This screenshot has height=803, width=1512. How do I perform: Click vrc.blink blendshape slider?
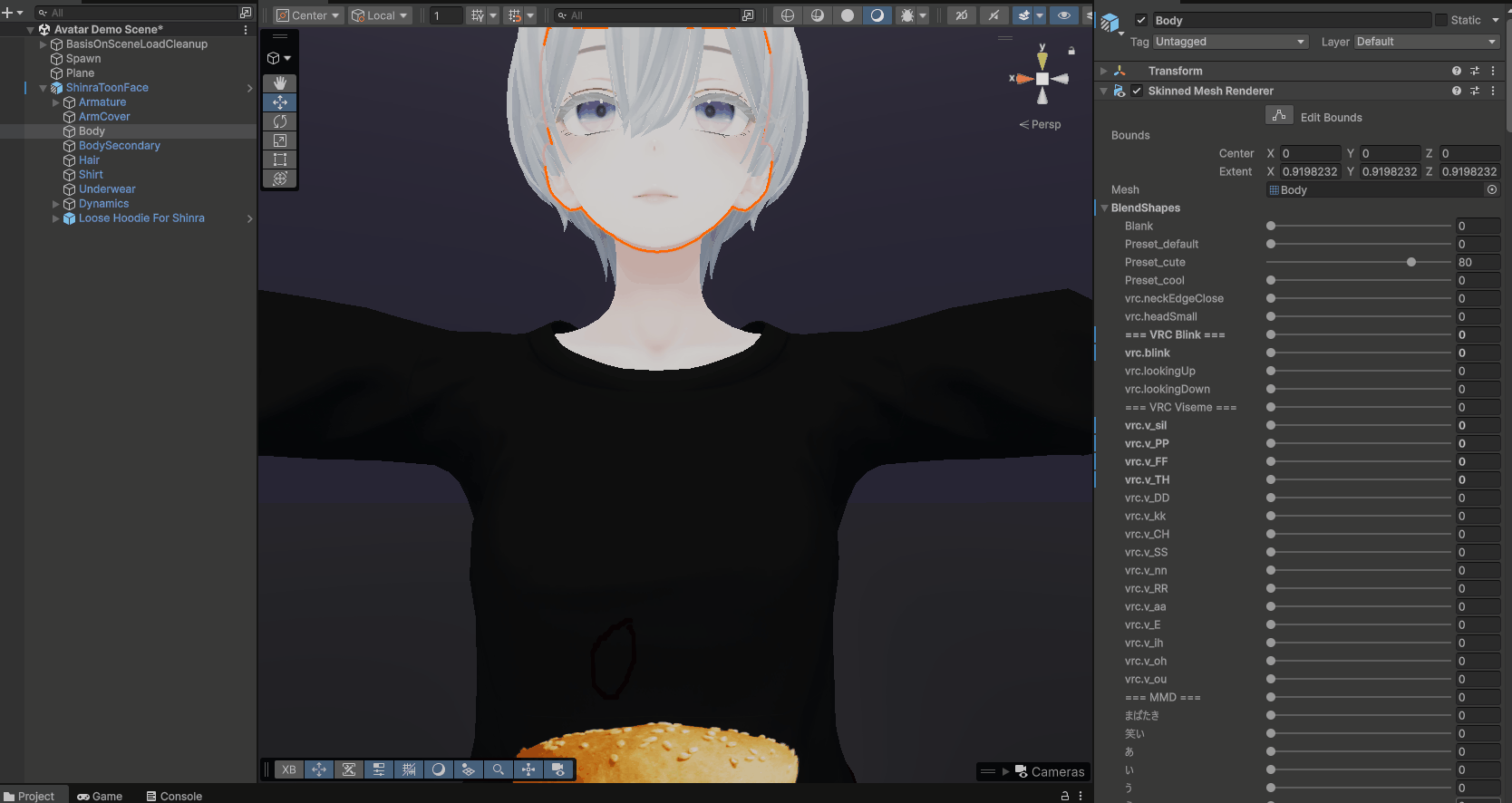[1358, 353]
